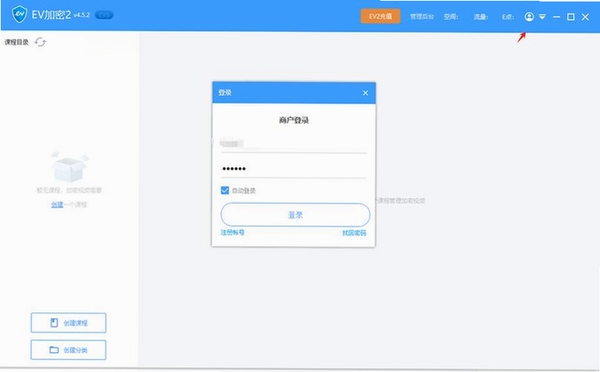Click the 创建分类 create category button
This screenshot has width=600, height=372.
[x=68, y=350]
